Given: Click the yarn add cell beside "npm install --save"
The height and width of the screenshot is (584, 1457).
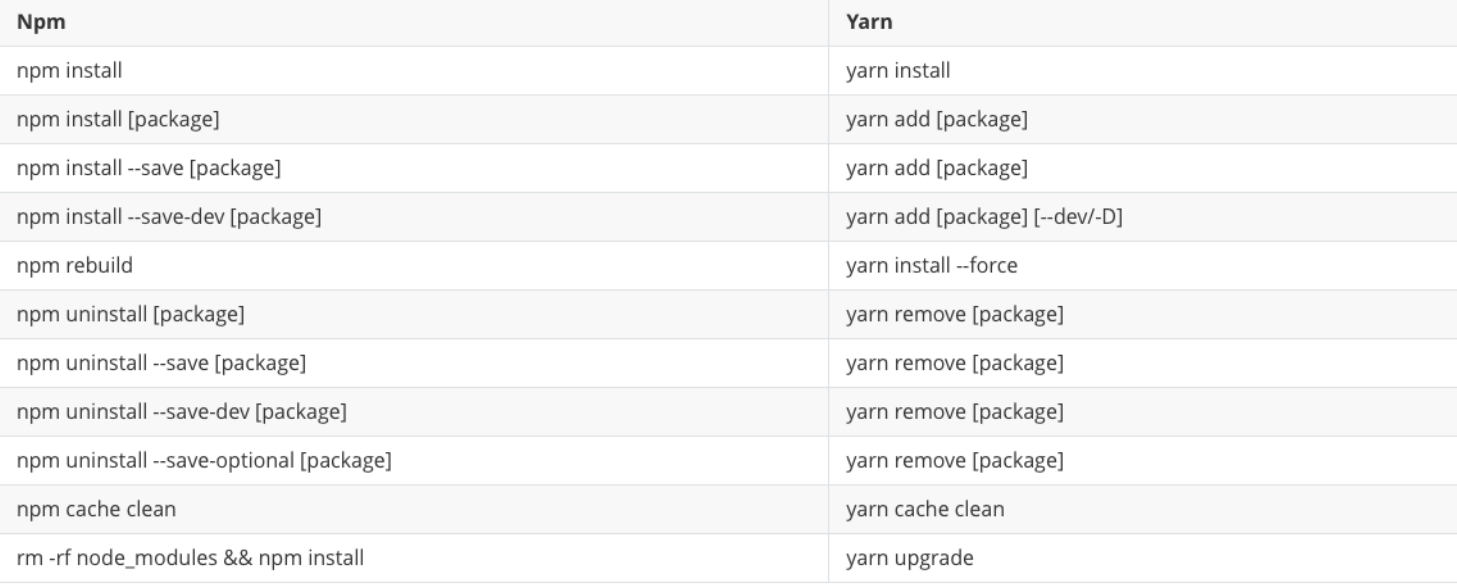Looking at the screenshot, I should (x=937, y=169).
